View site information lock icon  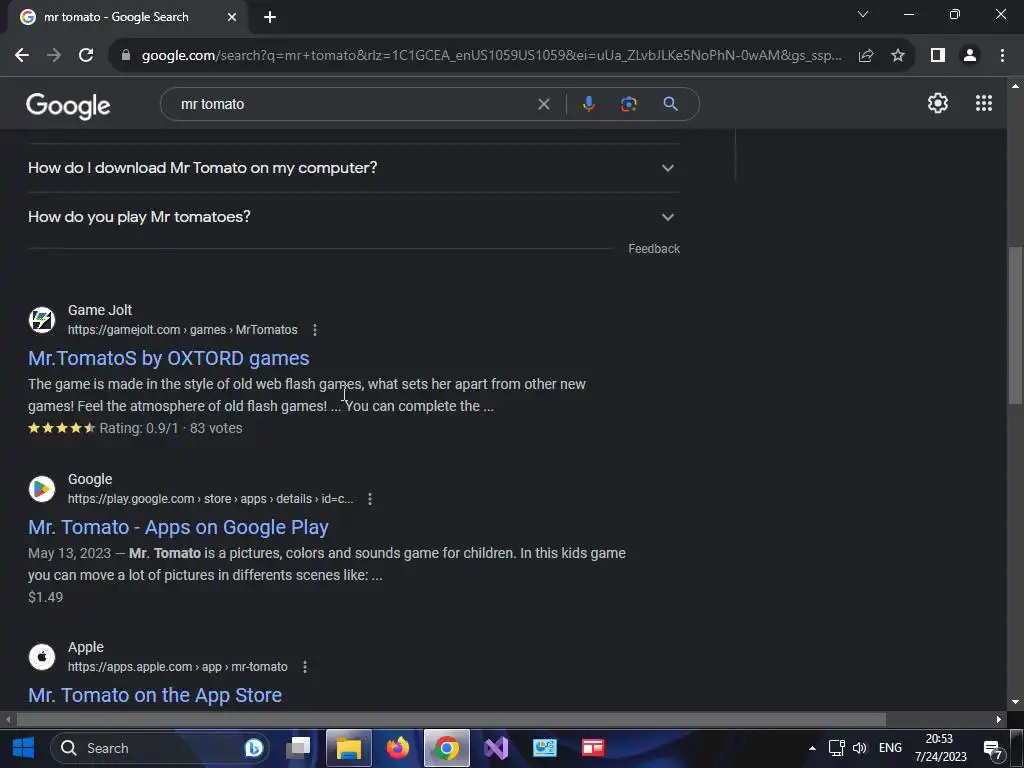coord(126,56)
